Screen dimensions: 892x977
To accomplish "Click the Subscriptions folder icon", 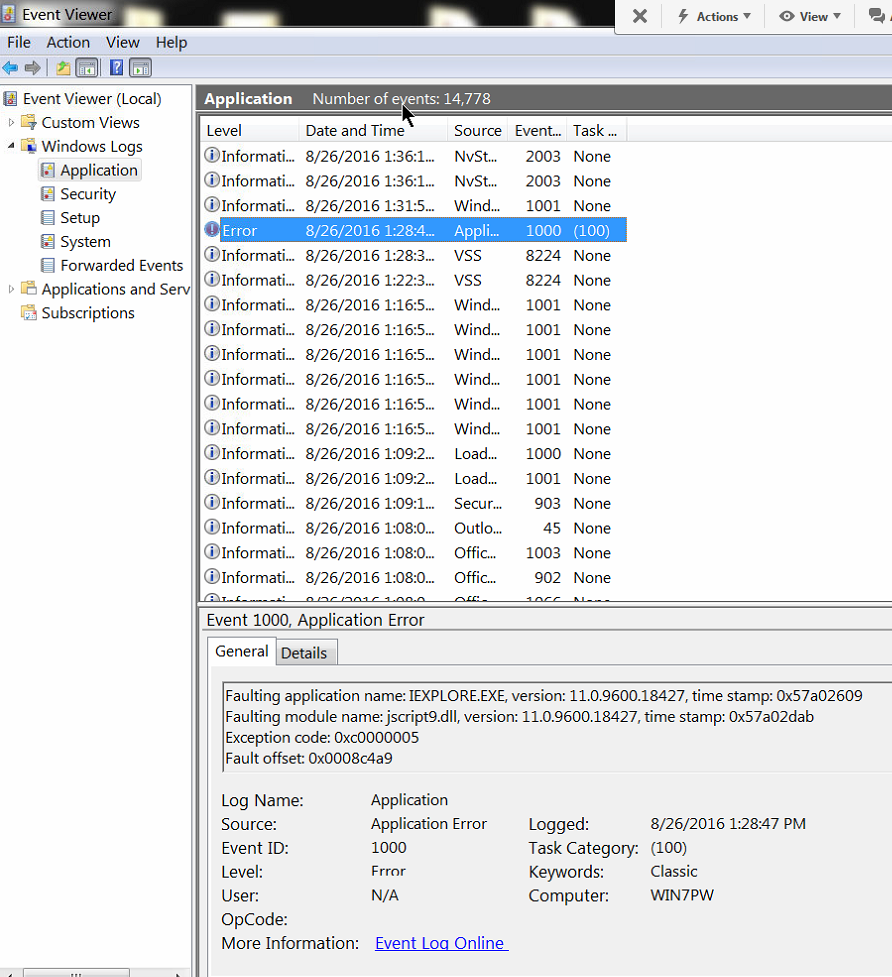I will [29, 313].
